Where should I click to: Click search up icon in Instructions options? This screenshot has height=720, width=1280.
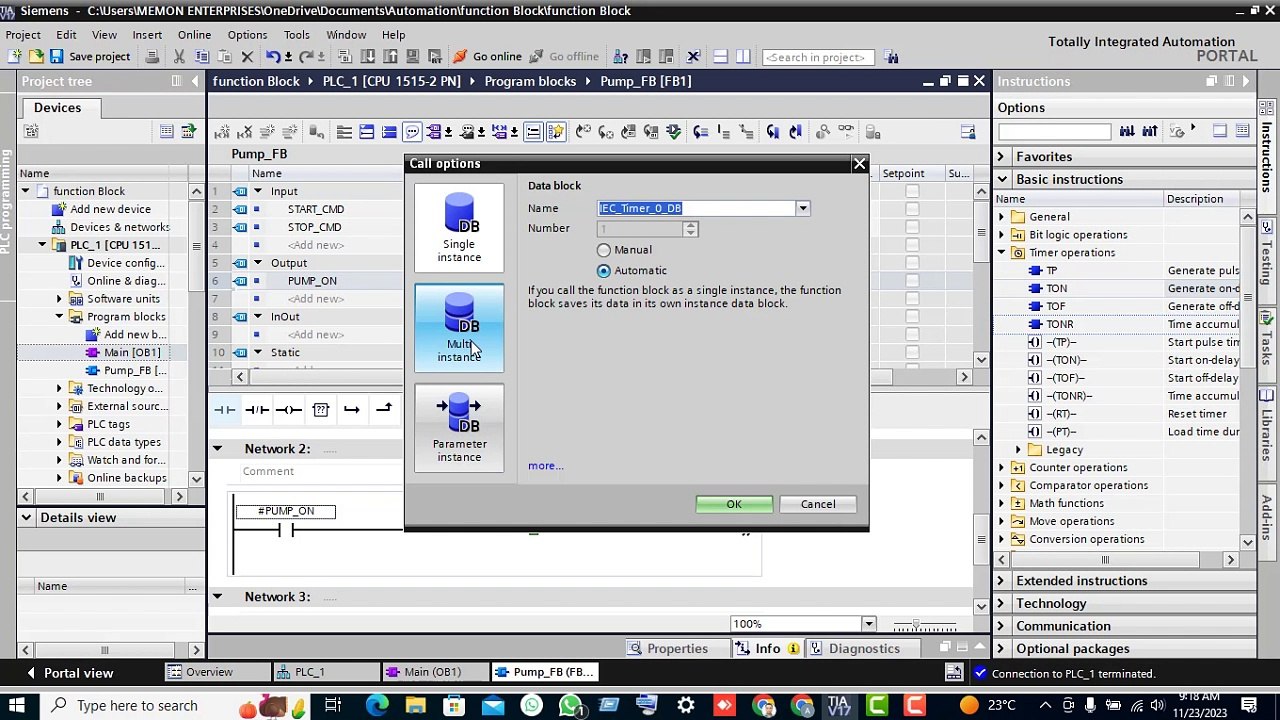1150,131
